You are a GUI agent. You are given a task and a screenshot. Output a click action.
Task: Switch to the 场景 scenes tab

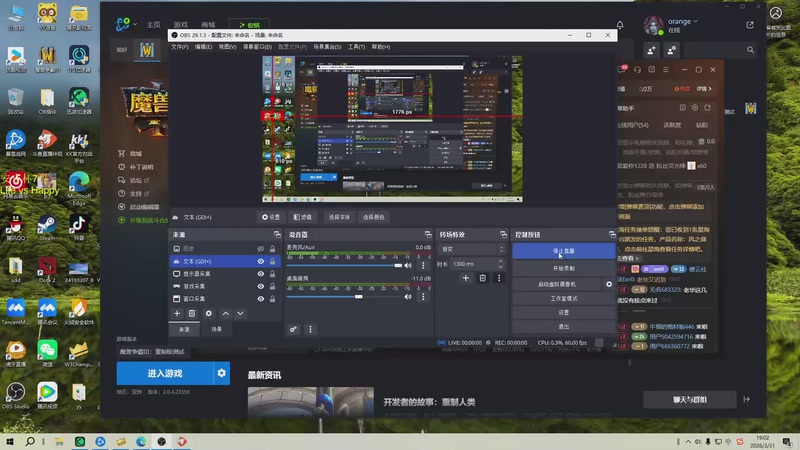[x=217, y=329]
